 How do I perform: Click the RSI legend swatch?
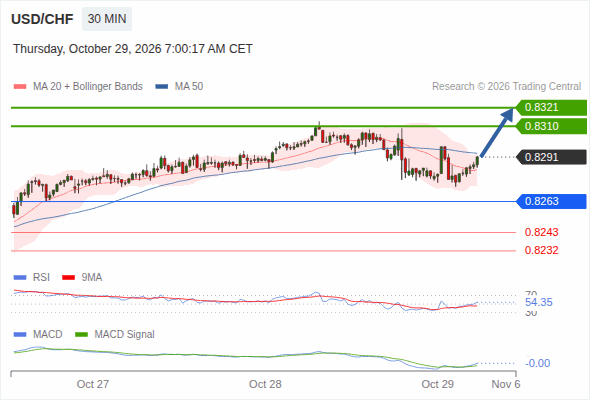(x=20, y=278)
